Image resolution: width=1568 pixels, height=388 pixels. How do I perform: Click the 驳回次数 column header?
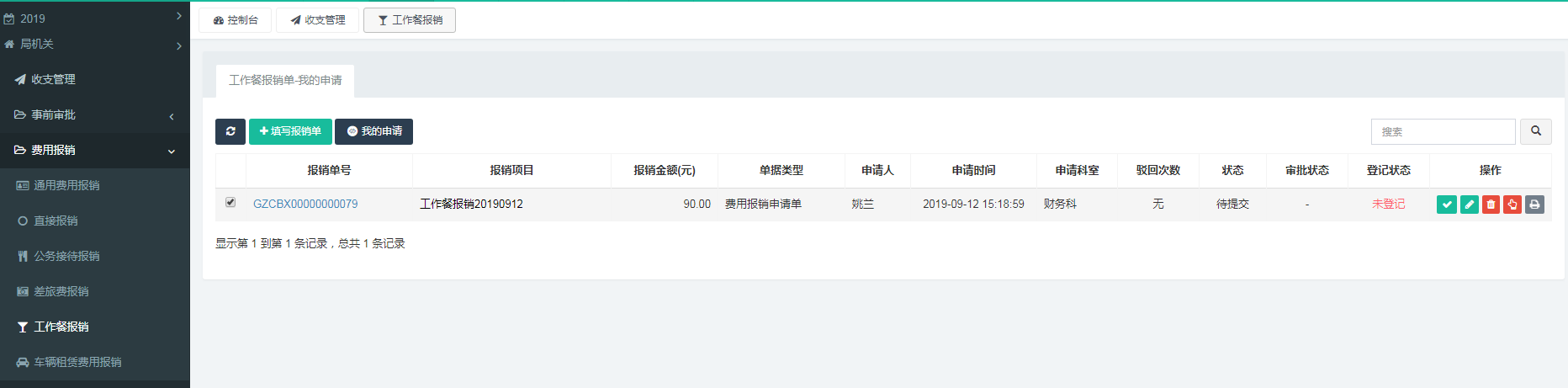click(x=1158, y=170)
